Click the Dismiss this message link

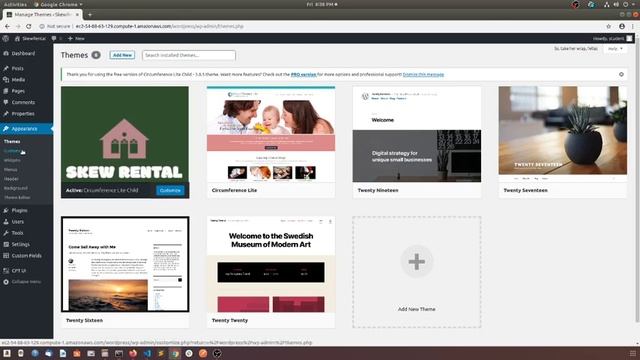point(423,75)
